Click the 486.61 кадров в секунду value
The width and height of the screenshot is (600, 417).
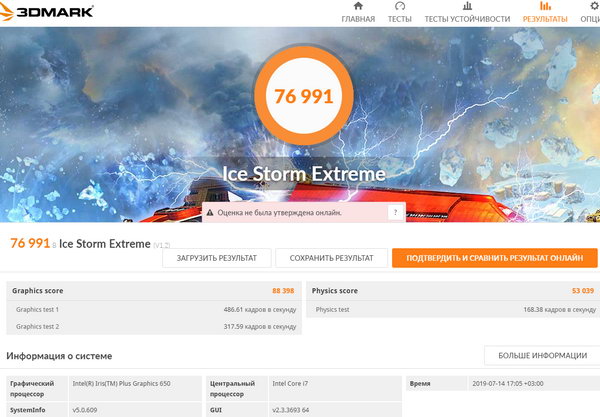coord(260,309)
